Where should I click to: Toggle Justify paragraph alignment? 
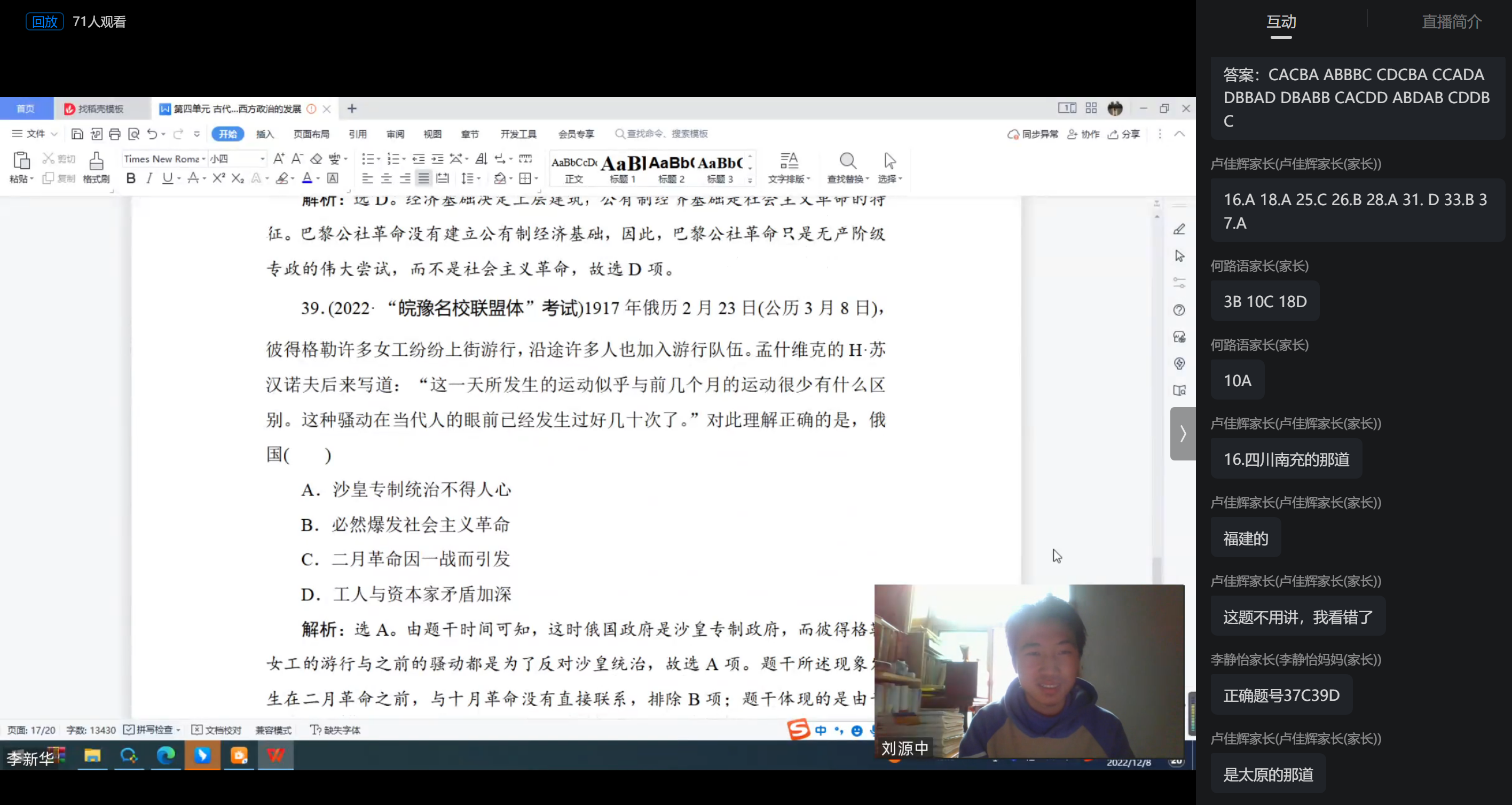tap(424, 178)
